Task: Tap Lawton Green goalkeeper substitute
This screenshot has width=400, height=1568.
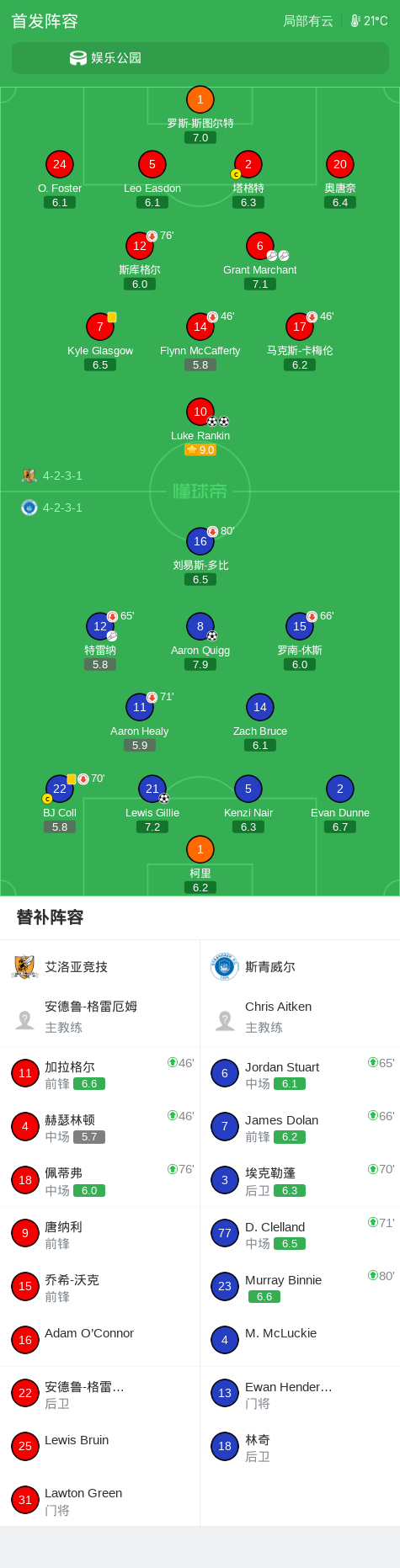Action: (x=100, y=1500)
